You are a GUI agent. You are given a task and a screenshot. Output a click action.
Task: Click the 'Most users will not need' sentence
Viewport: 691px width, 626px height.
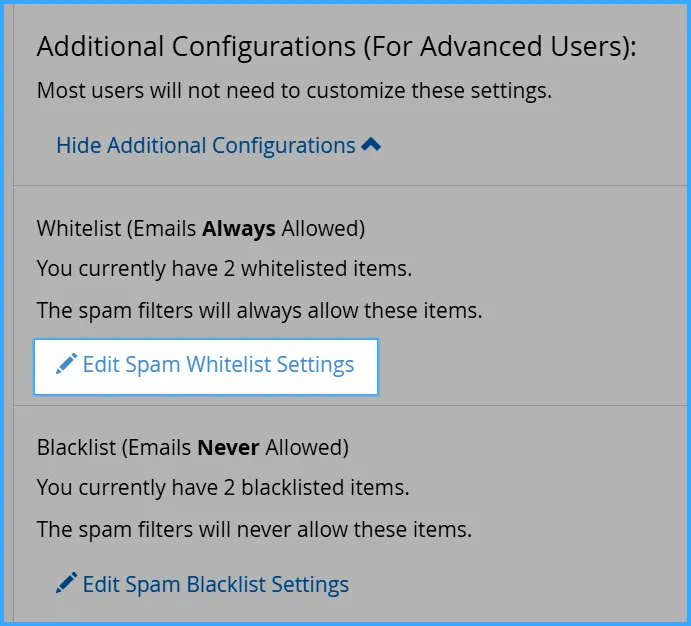[x=294, y=90]
